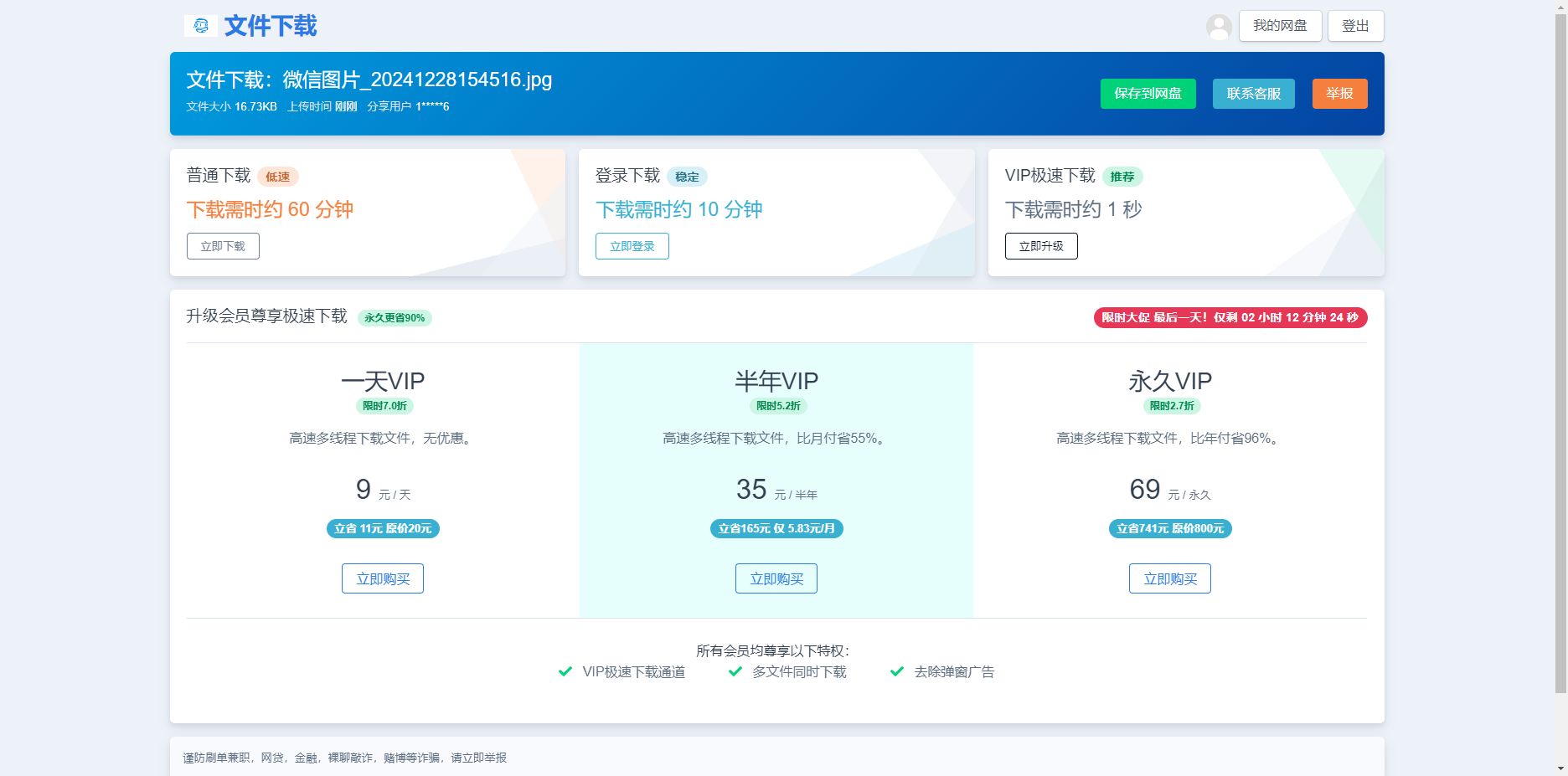Open 我的网盘
This screenshot has height=776, width=1568.
coord(1279,25)
